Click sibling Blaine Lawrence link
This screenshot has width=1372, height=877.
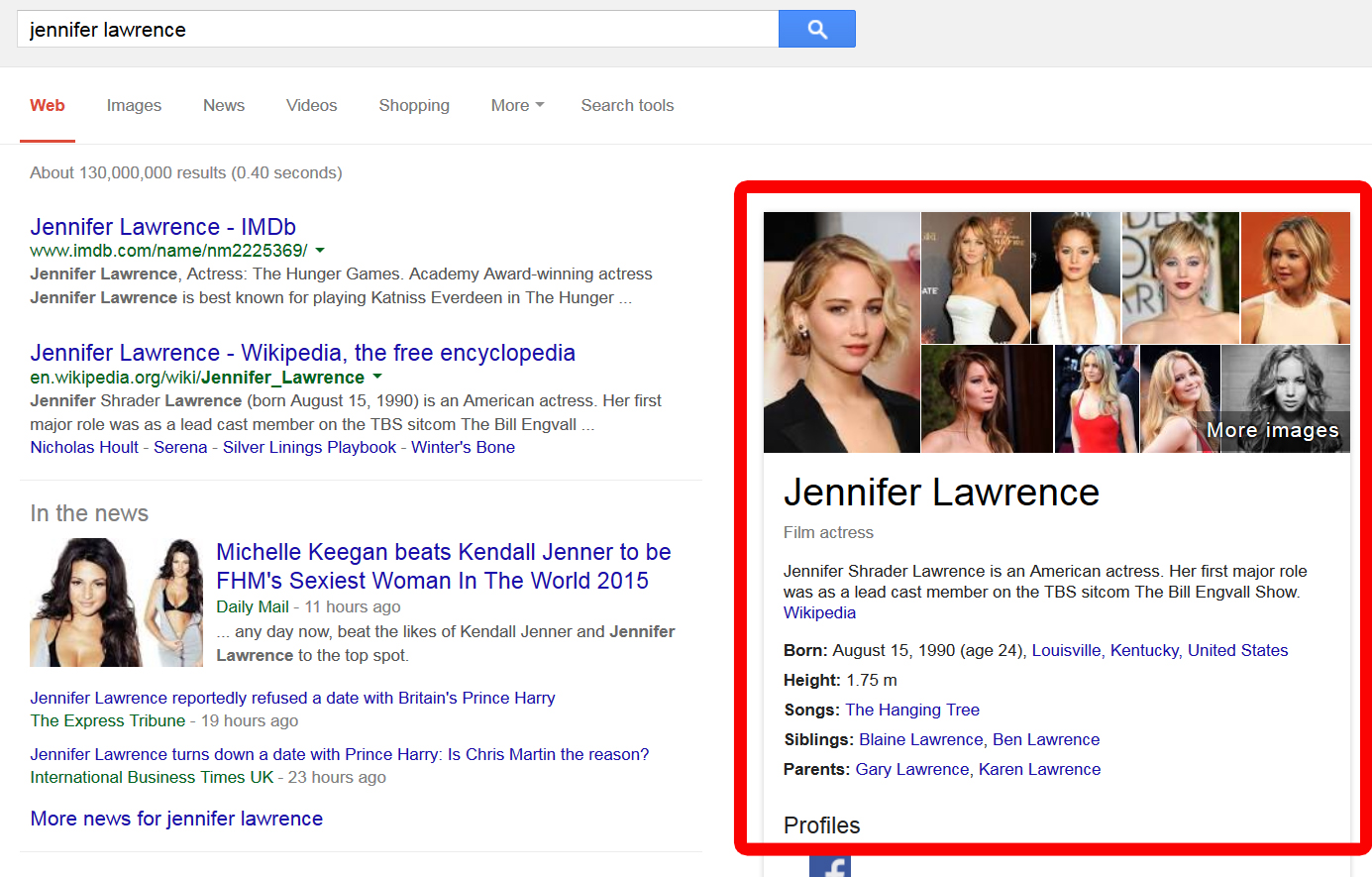920,739
